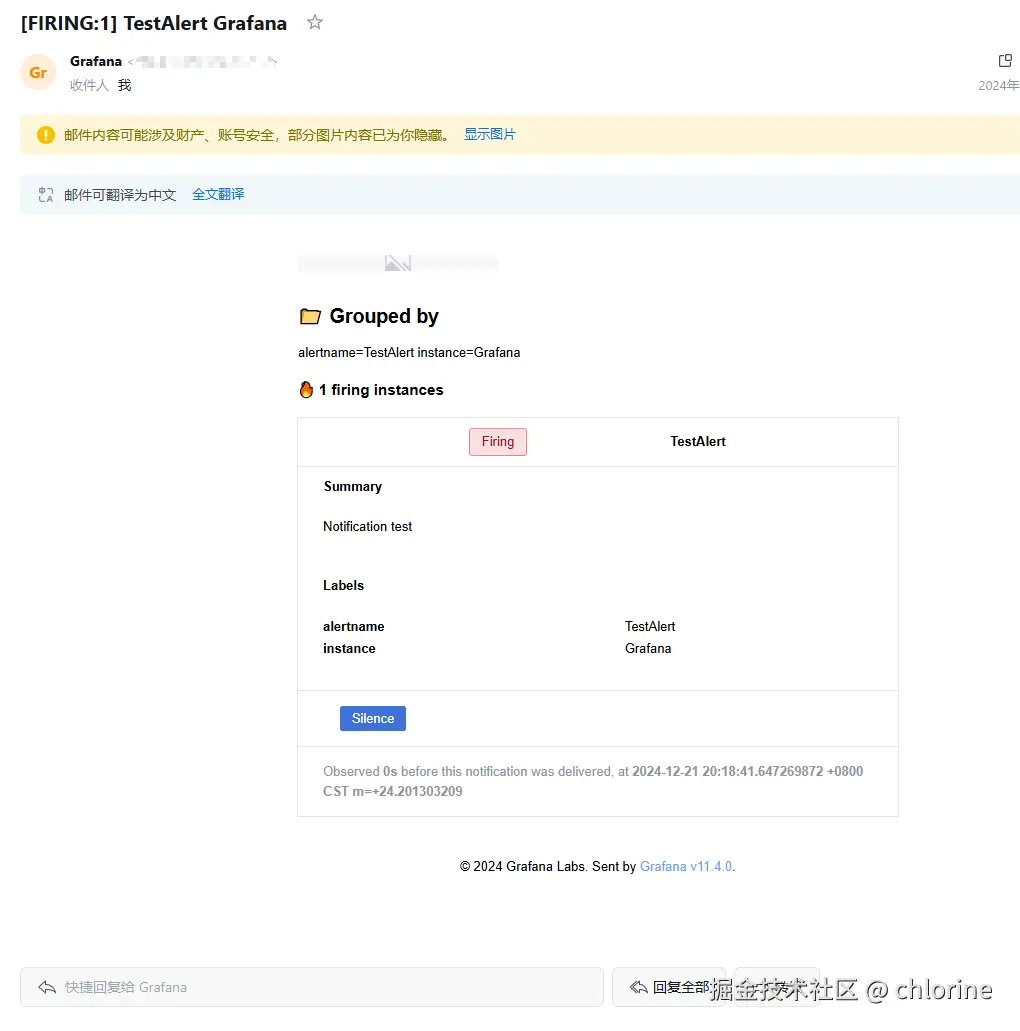Click the Observed 0s timestamp text
The height and width of the screenshot is (1031, 1020).
tap(593, 781)
